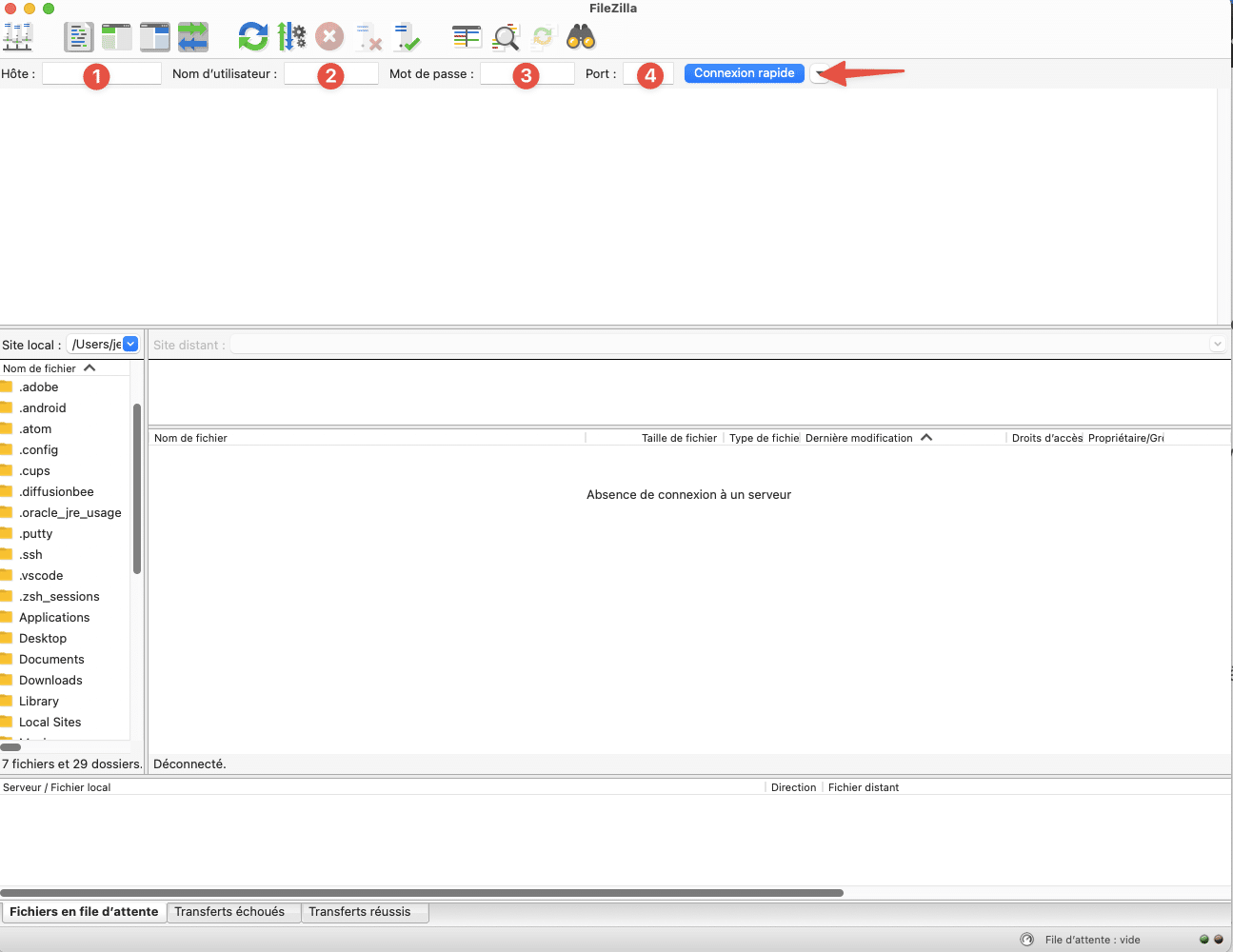Sort remote list by Taille de fichier
The width and height of the screenshot is (1233, 952).
(x=679, y=438)
